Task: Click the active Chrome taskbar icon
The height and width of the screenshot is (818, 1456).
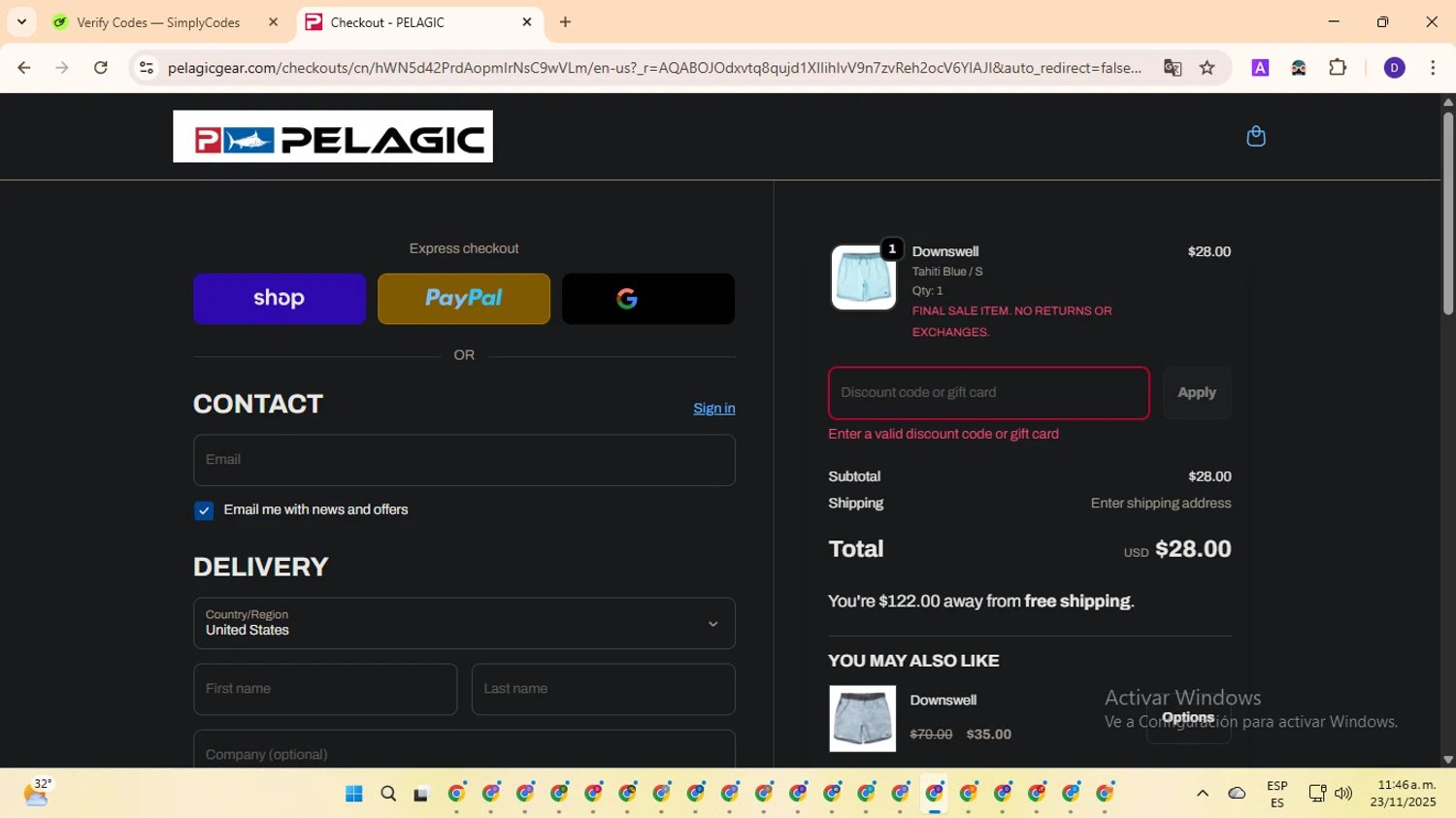Action: (x=935, y=794)
